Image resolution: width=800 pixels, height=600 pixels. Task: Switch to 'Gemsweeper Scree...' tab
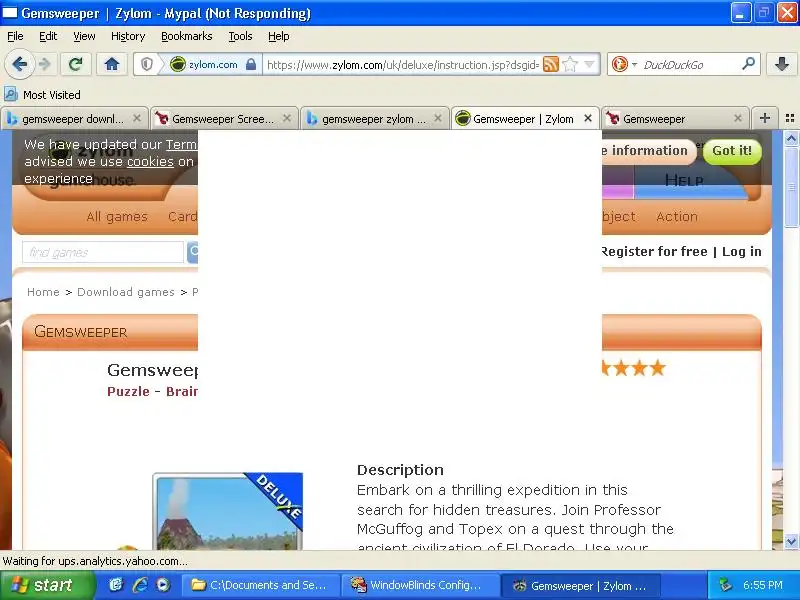224,119
